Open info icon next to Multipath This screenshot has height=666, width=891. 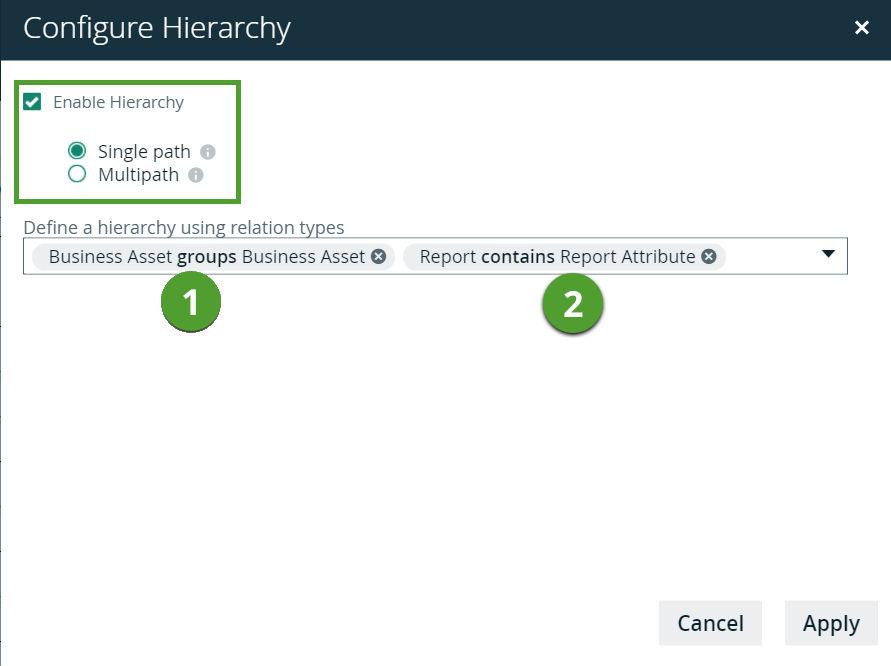click(196, 176)
